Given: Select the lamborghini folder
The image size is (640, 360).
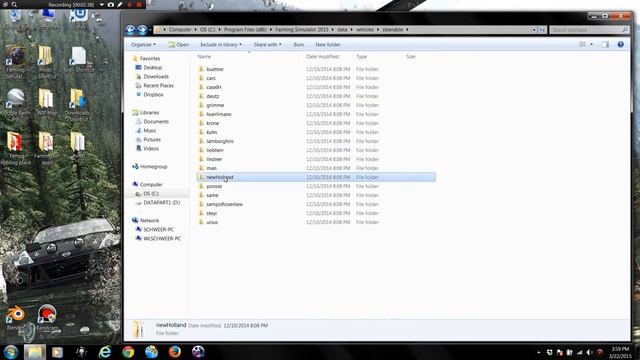Looking at the screenshot, I should pyautogui.click(x=220, y=141).
